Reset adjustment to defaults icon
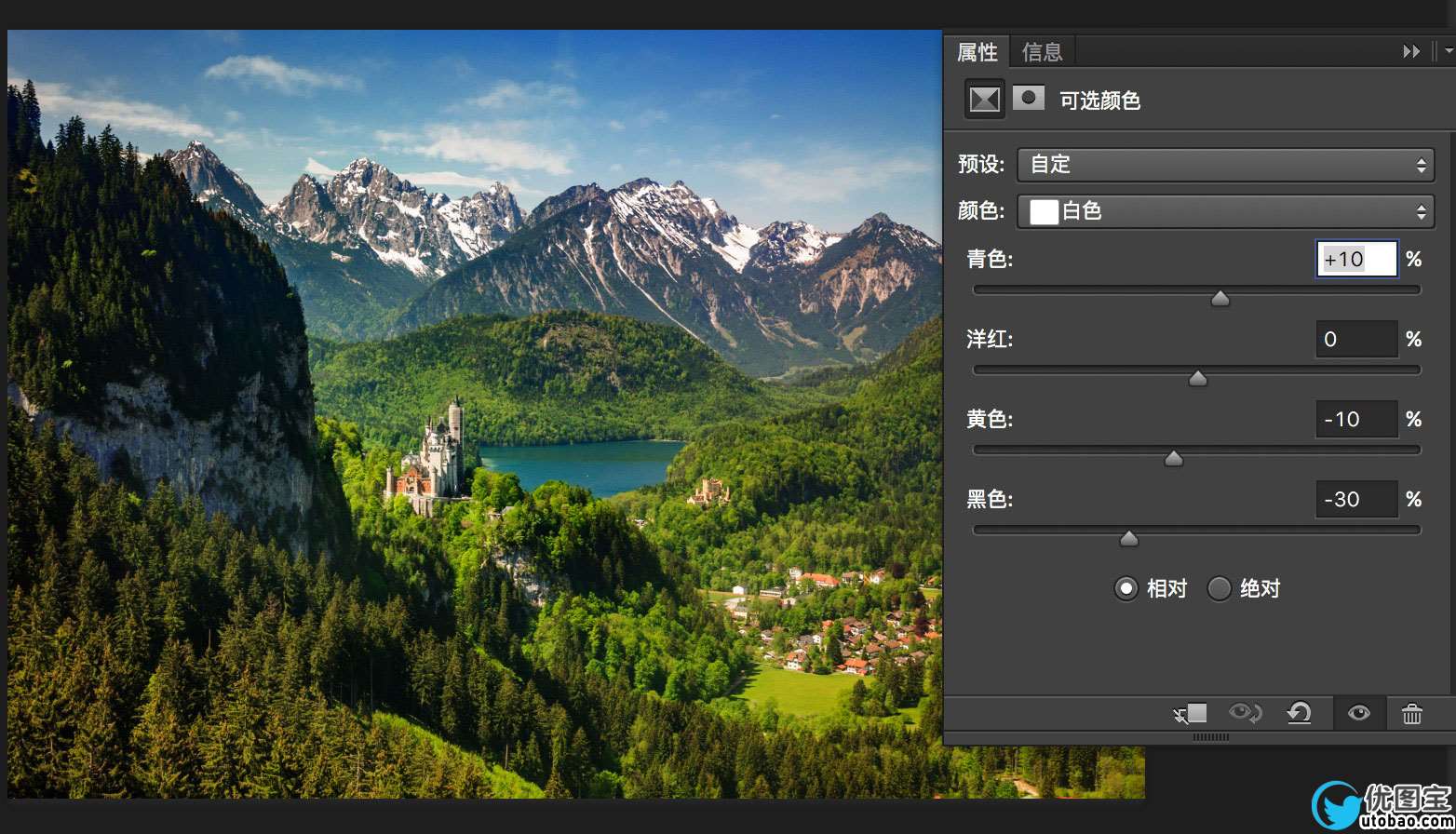This screenshot has height=834, width=1456. click(x=1299, y=714)
